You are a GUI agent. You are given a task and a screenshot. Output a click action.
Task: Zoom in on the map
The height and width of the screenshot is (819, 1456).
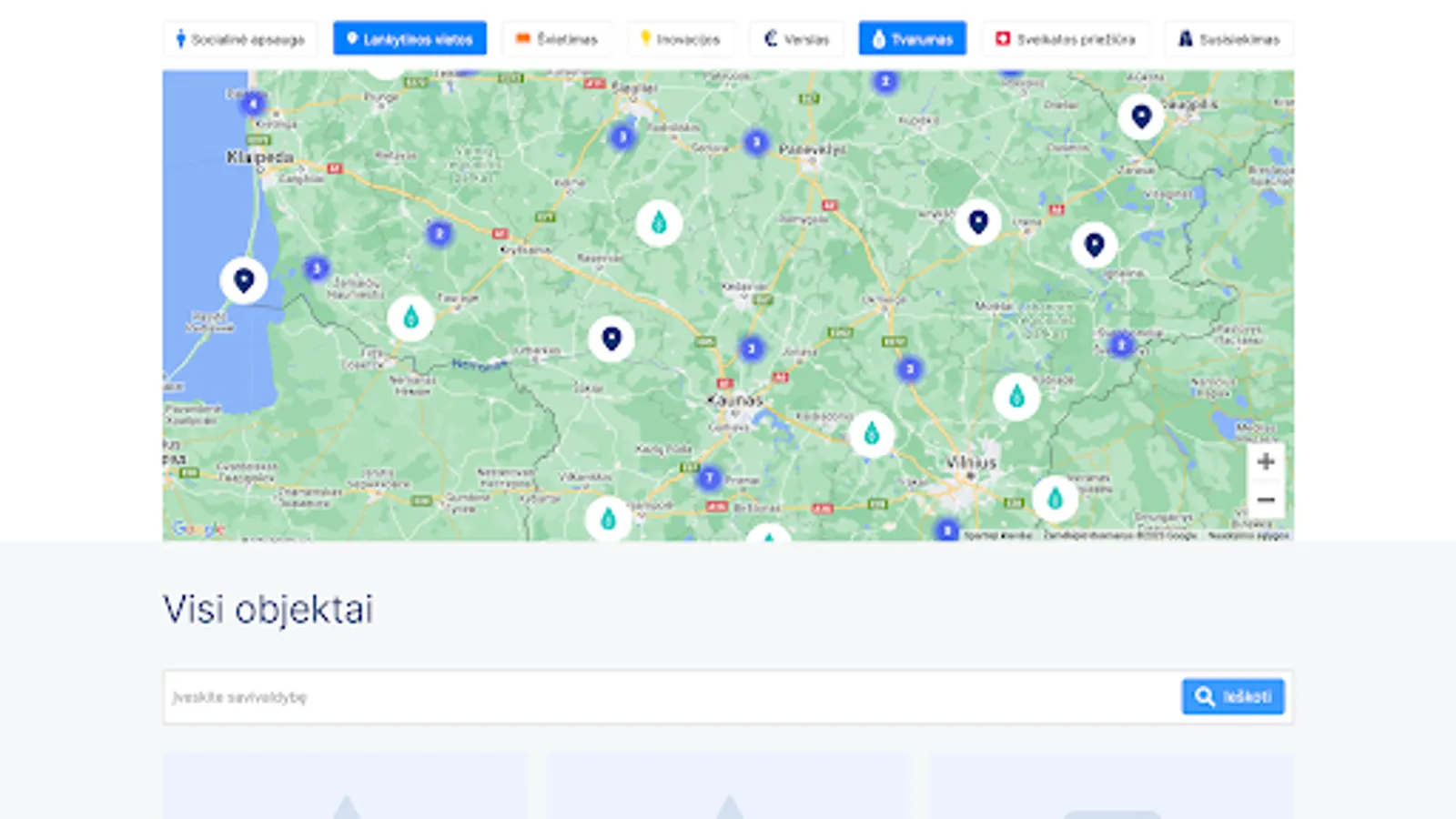1266,462
